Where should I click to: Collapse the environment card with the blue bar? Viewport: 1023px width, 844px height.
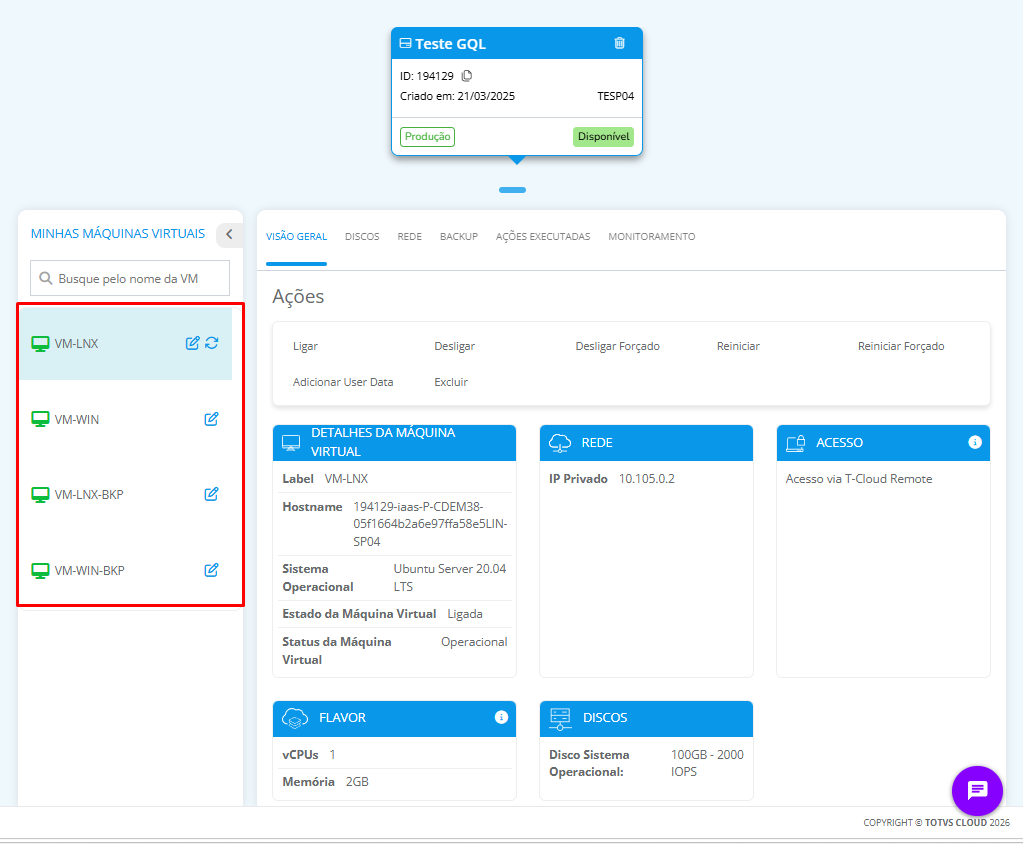coord(512,190)
